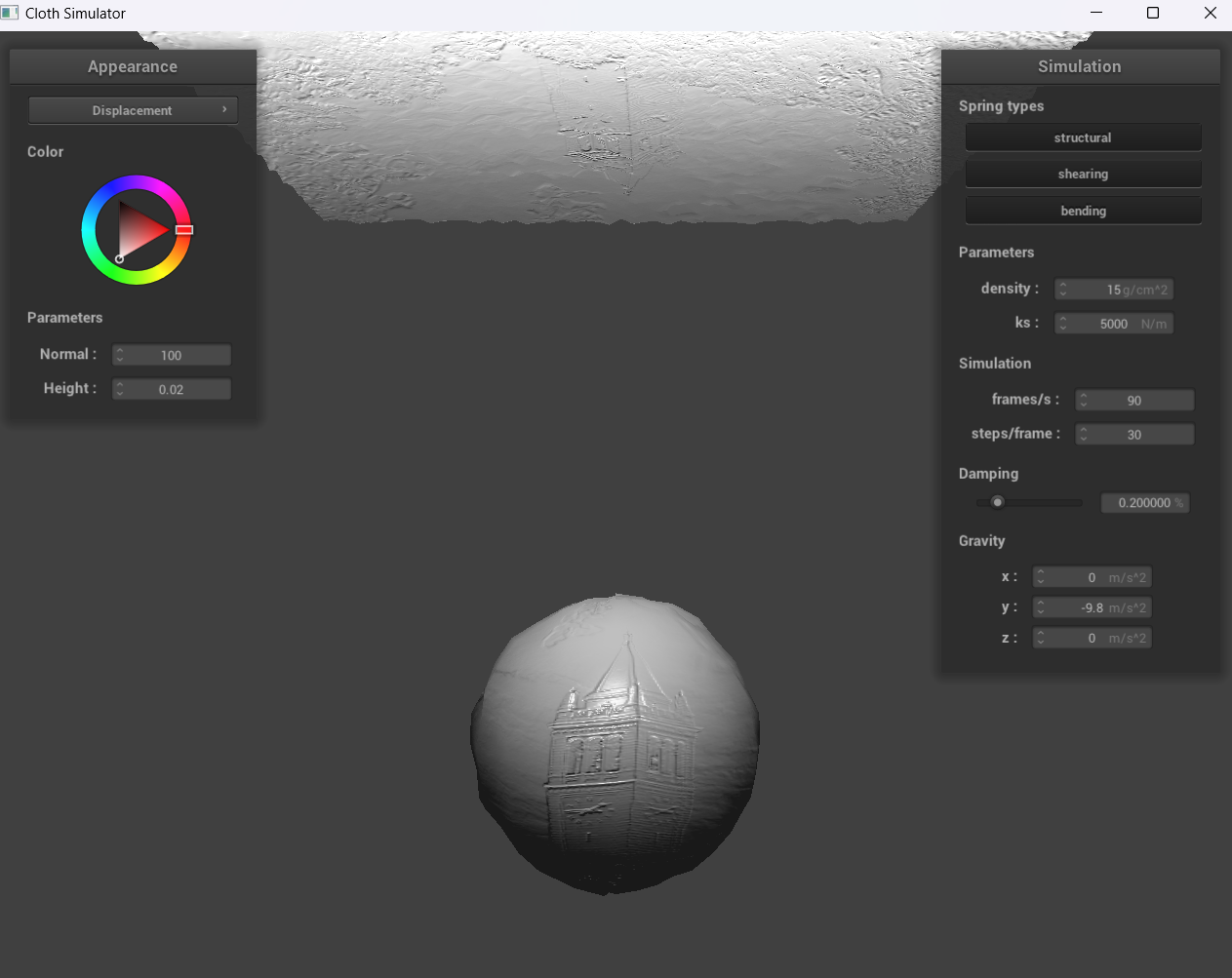
Task: Toggle the shearing spring type
Action: click(x=1083, y=174)
